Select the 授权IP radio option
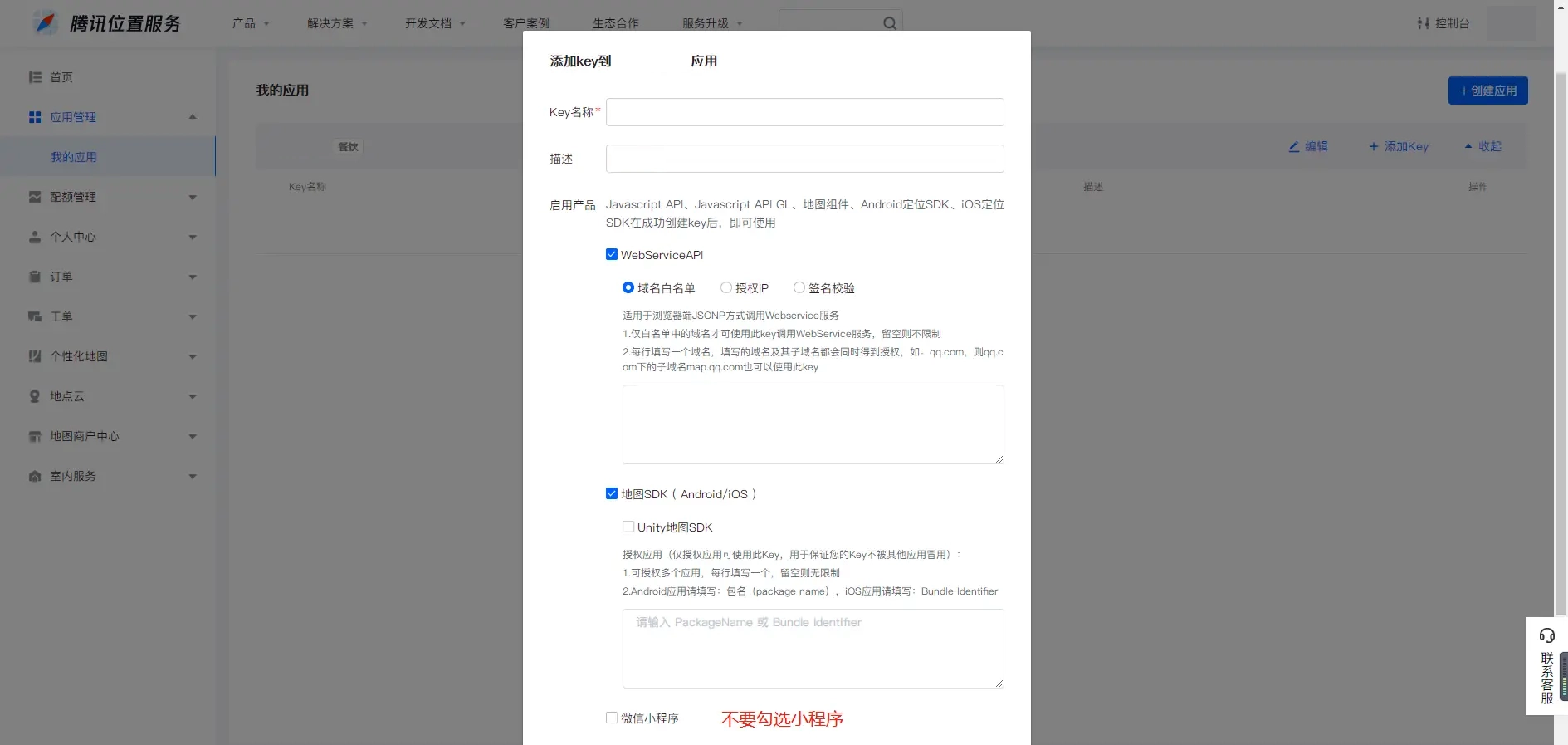 [x=726, y=287]
